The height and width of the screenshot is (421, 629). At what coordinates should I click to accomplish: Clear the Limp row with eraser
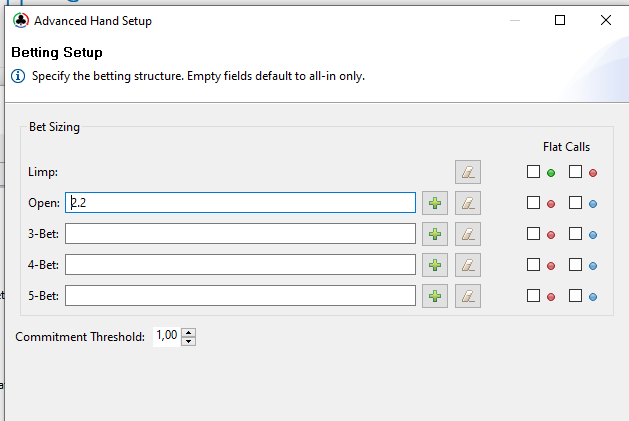pyautogui.click(x=468, y=172)
